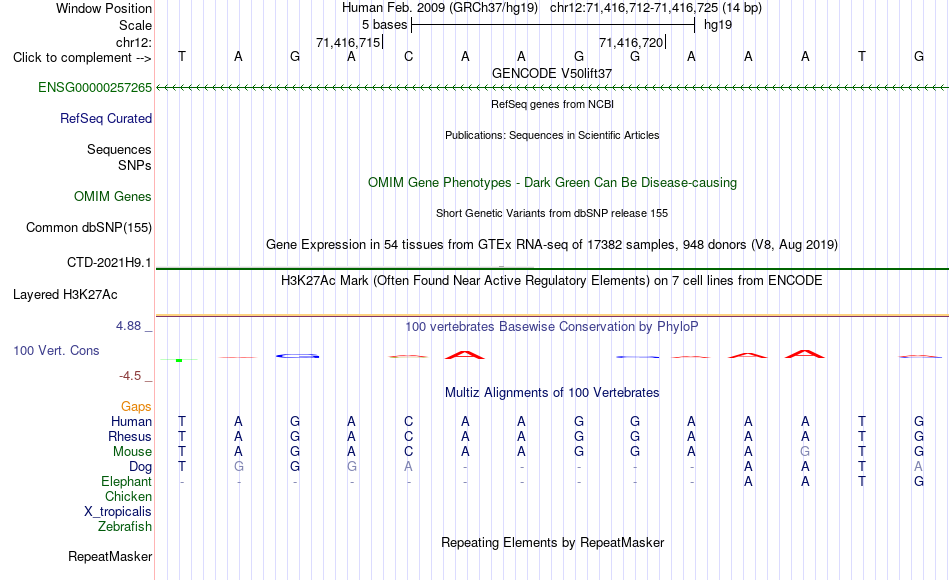Click 'Publications: Sequences in Scientific Articles' title
The height and width of the screenshot is (580, 950).
552,135
